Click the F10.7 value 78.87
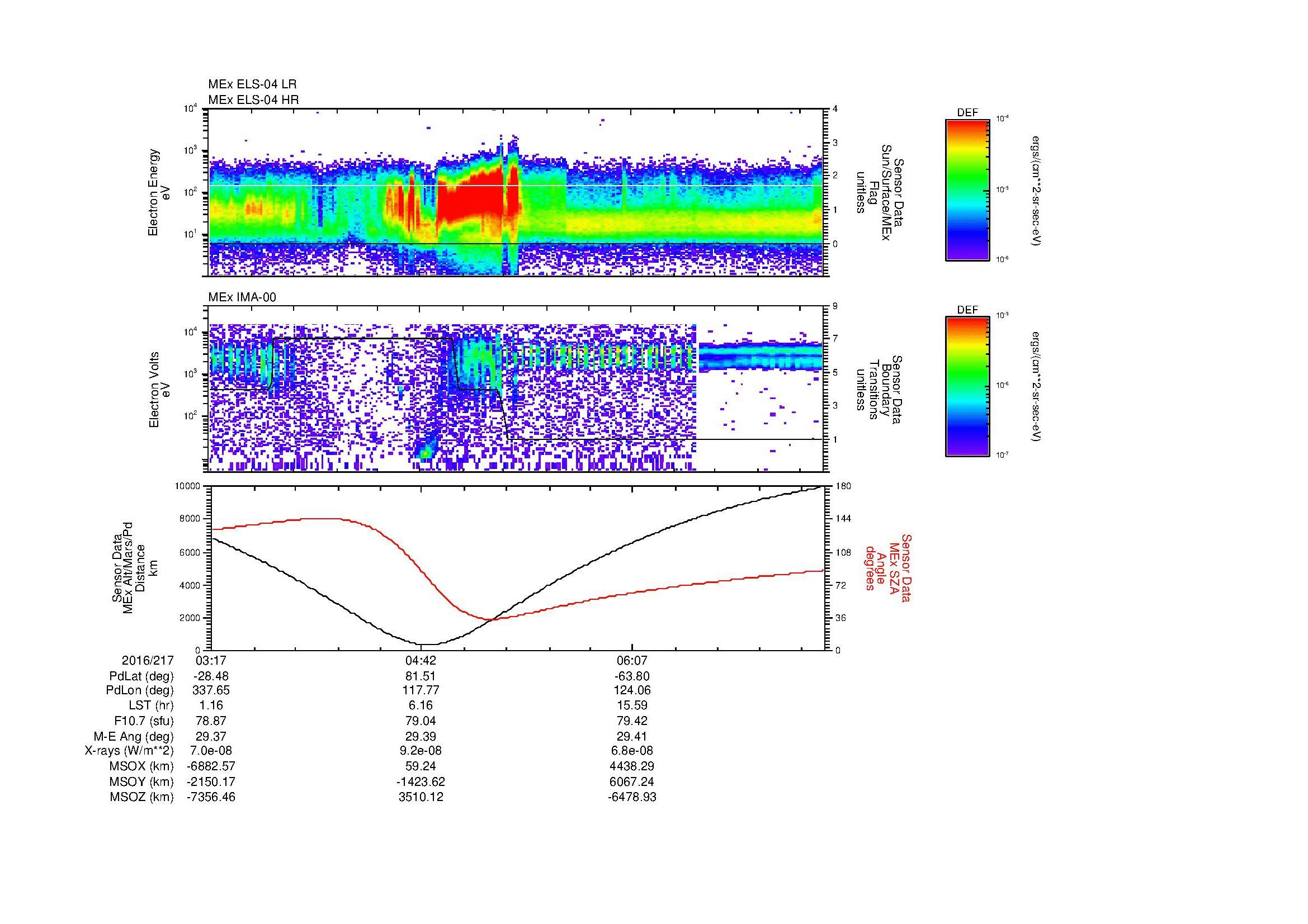 211,721
